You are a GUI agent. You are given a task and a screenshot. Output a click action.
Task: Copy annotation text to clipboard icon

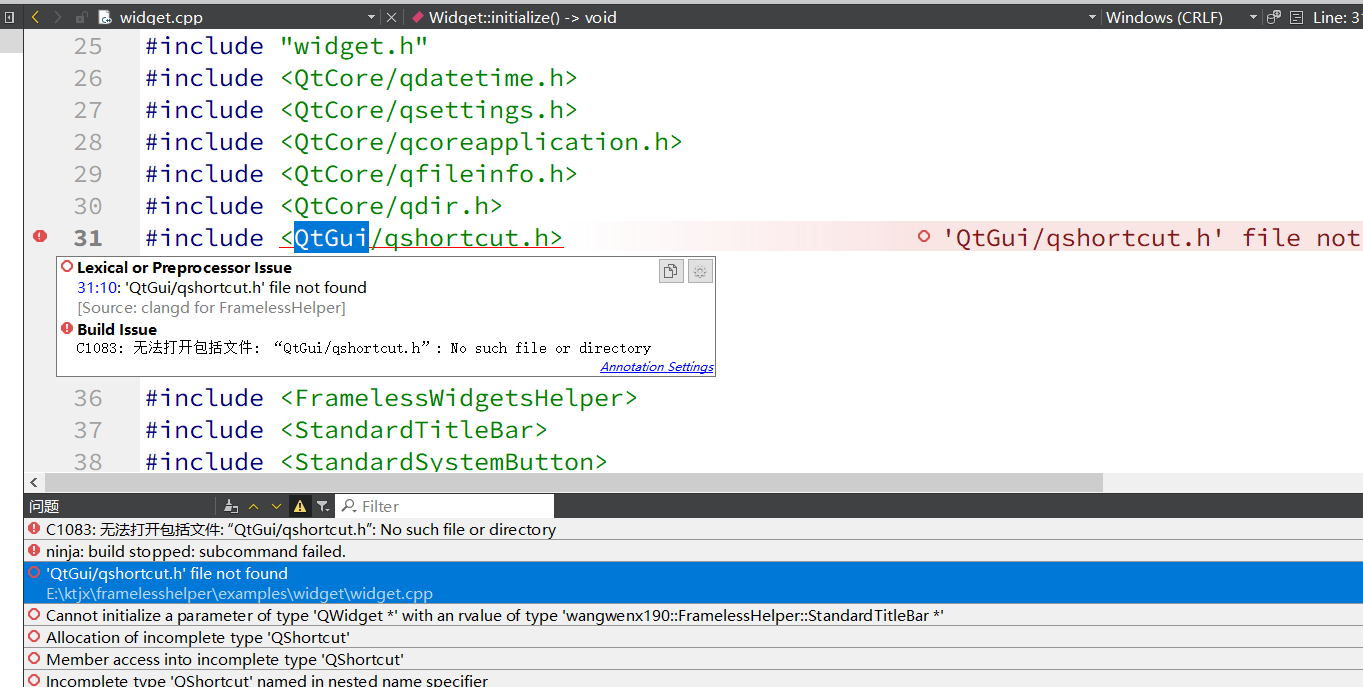coord(671,271)
